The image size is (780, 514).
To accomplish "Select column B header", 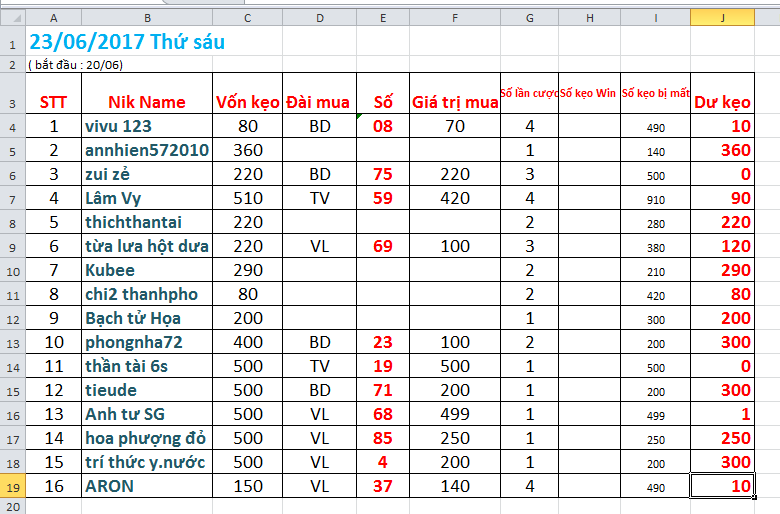I will (x=147, y=19).
